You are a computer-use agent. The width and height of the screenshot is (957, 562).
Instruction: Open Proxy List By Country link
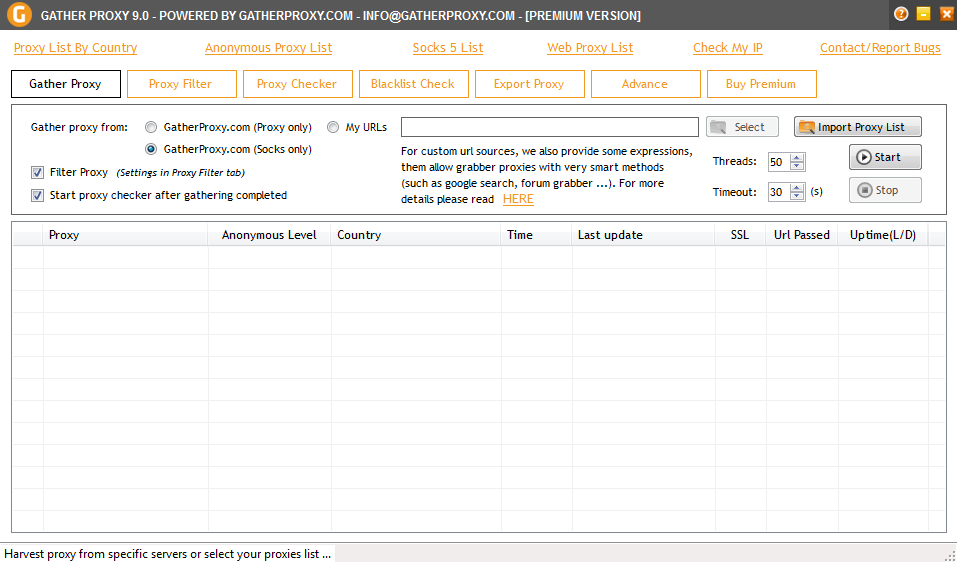coord(75,48)
